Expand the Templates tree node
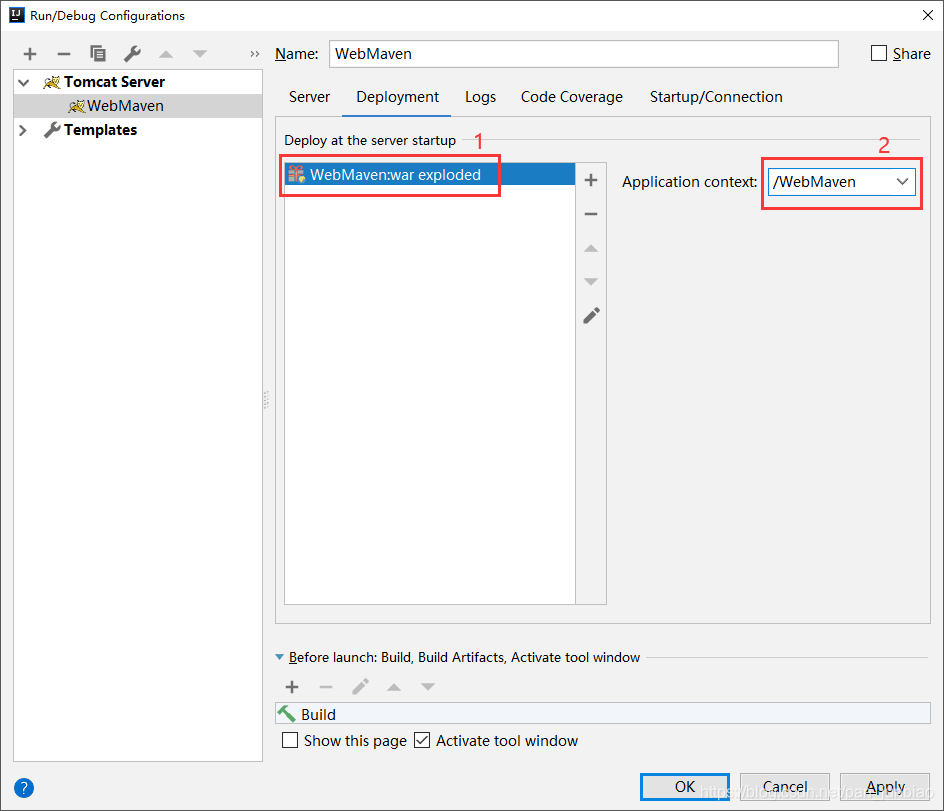 click(x=23, y=130)
